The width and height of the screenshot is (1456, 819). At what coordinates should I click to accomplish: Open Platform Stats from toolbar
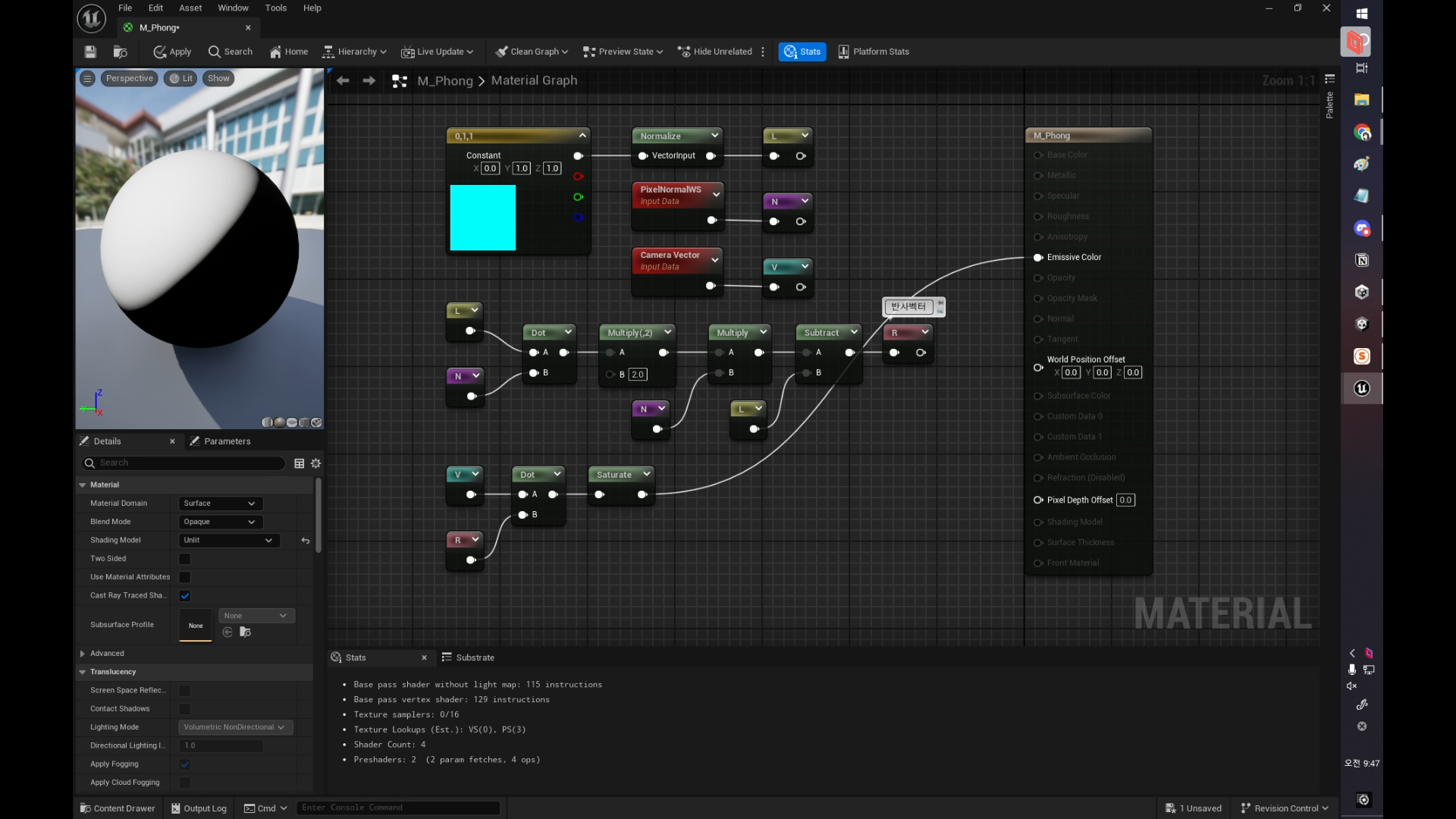coord(874,52)
